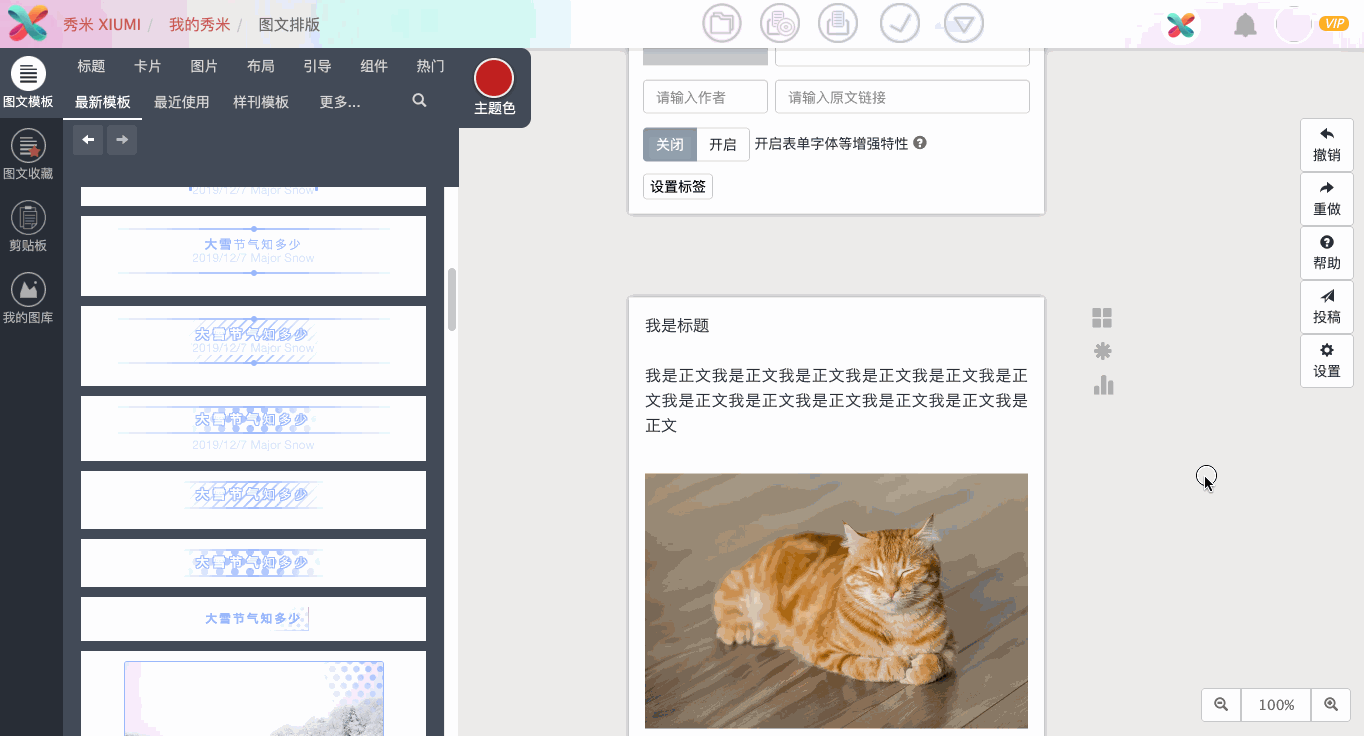
Task: Click the save icon in top toolbar
Action: (838, 23)
